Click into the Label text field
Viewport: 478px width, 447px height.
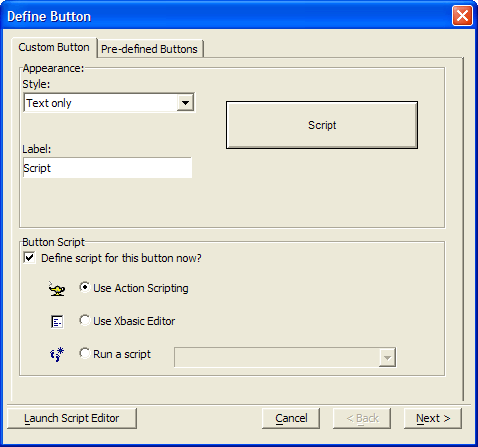107,168
